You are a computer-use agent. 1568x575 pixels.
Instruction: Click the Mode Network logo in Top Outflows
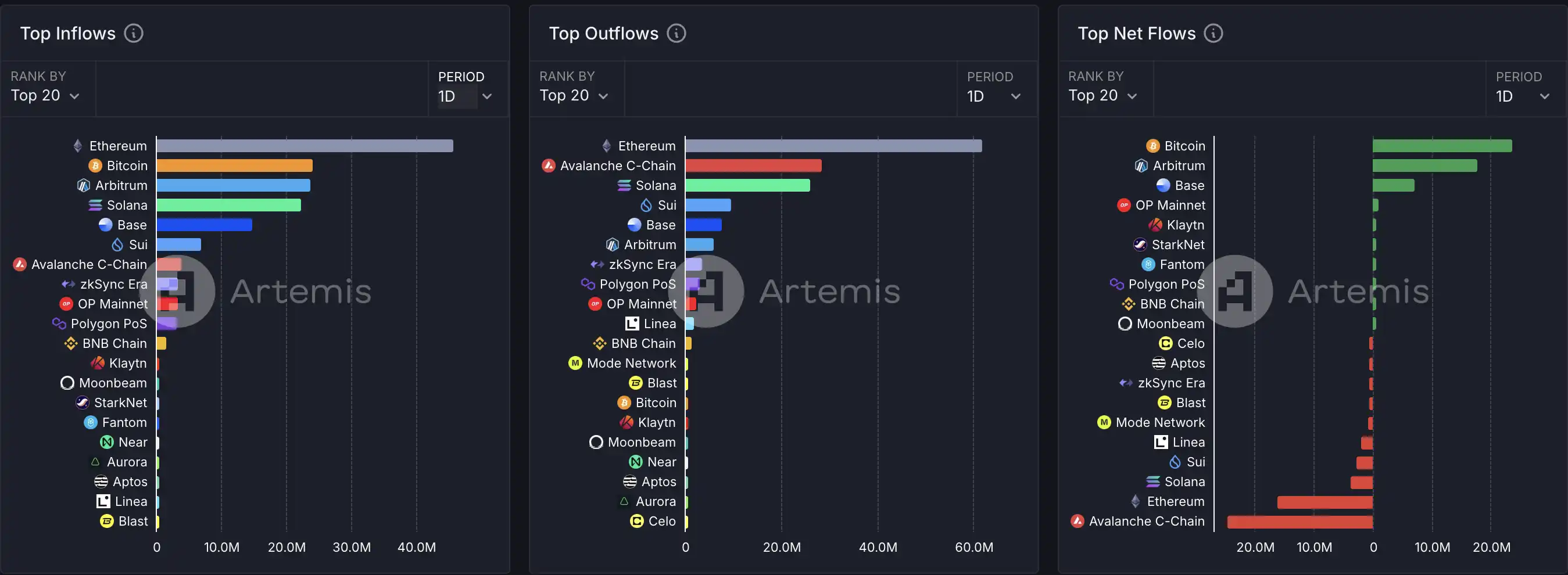[575, 363]
